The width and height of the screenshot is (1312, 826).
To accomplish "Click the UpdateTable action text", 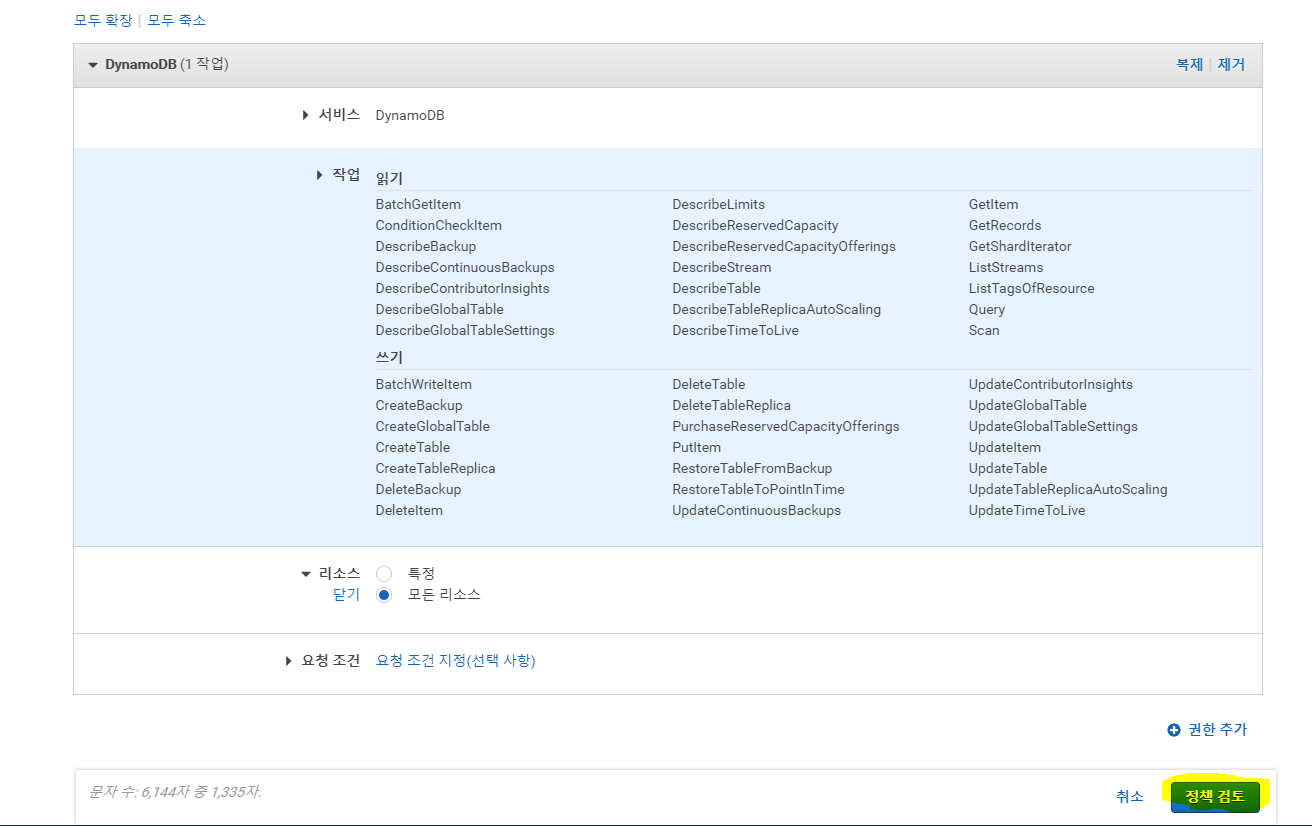I will [x=1008, y=468].
